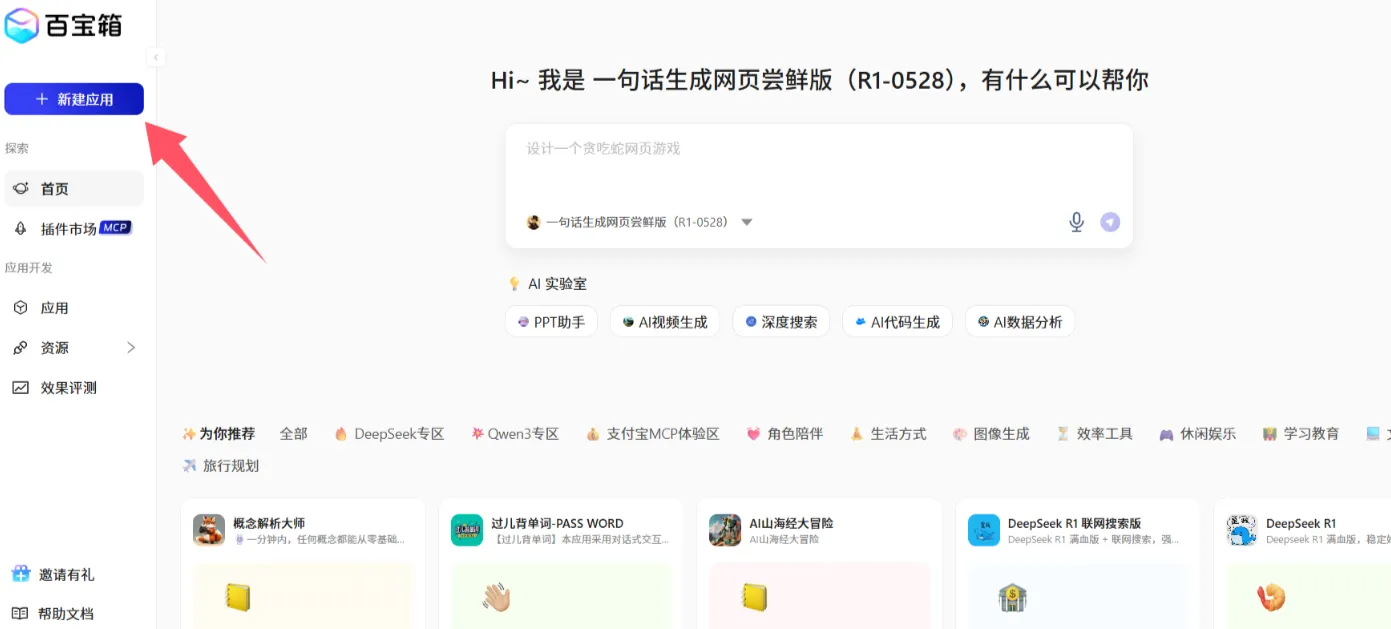This screenshot has width=1391, height=629.
Task: Open 帮助文档 link
Action: click(x=66, y=614)
